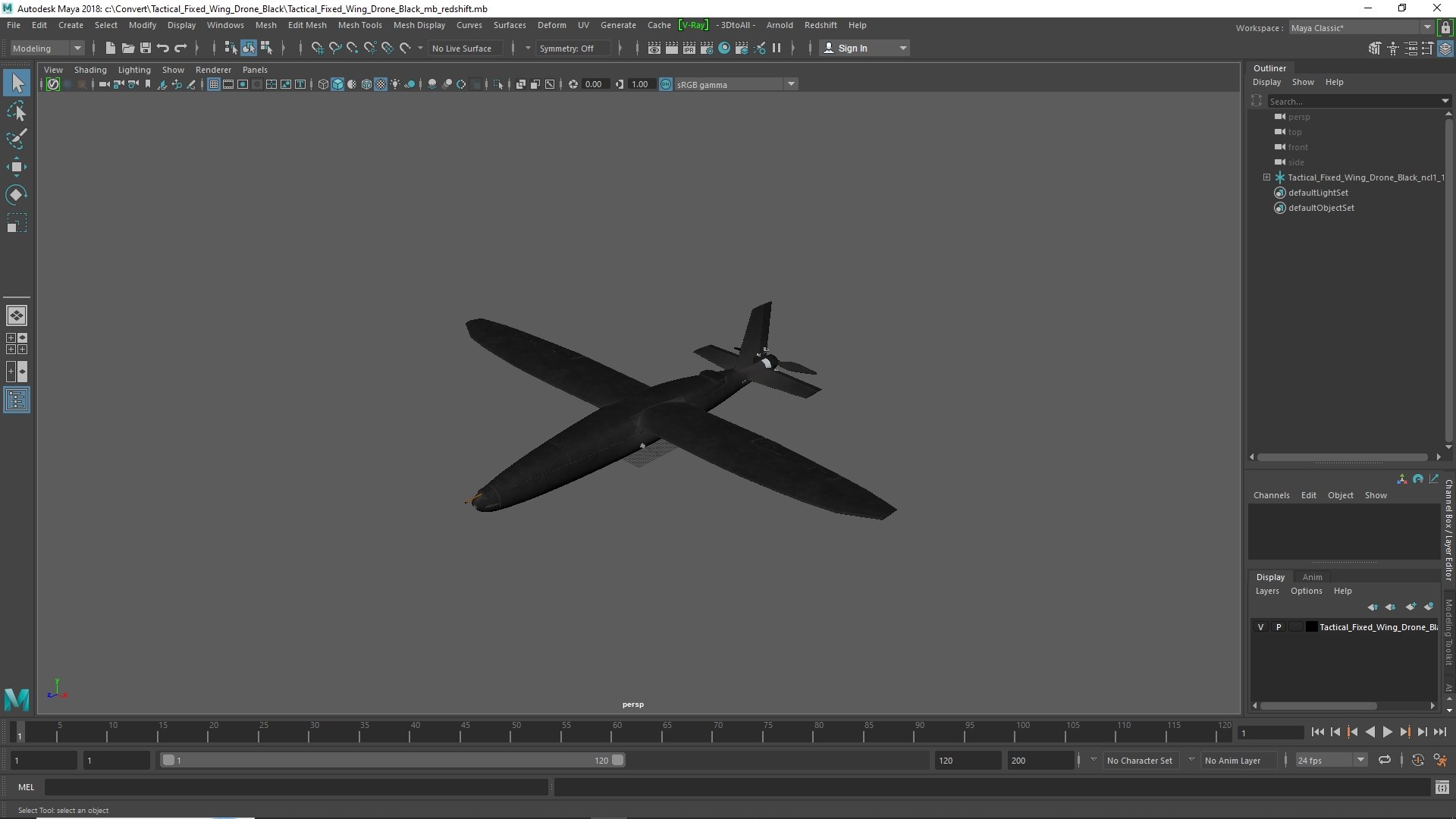This screenshot has height=819, width=1456.
Task: Toggle V visibility of Tactical_Fixed_Wing_Drone layer
Action: (1260, 627)
